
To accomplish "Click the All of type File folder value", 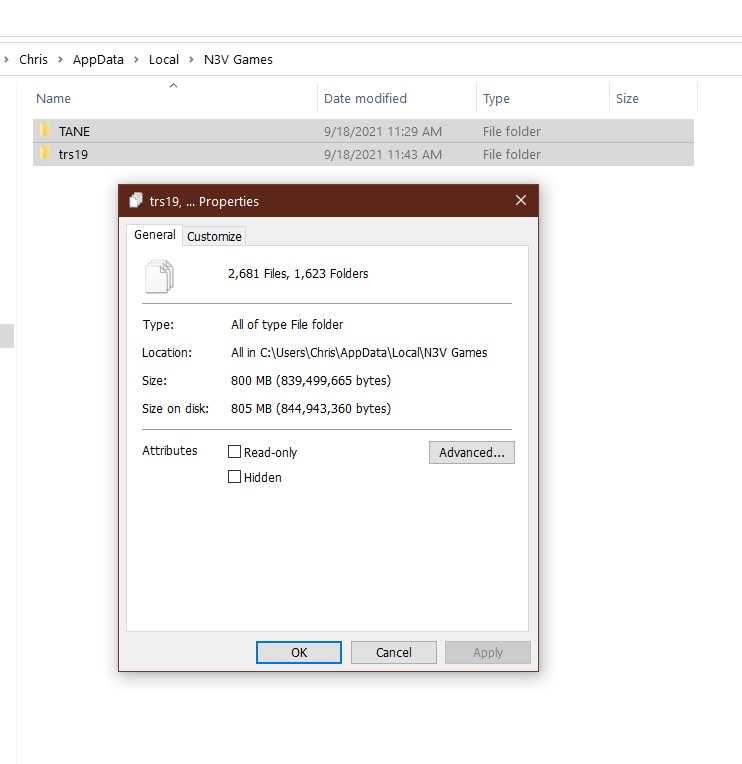I will (287, 325).
